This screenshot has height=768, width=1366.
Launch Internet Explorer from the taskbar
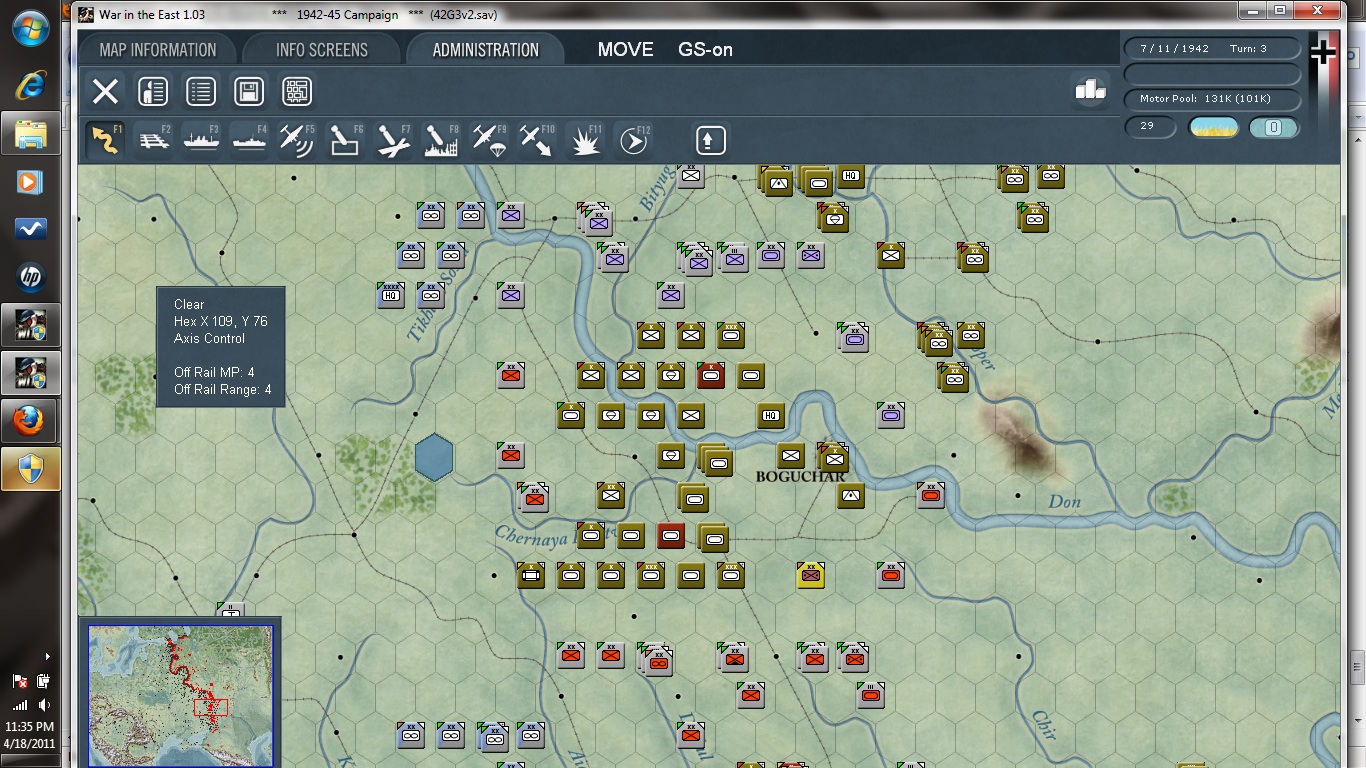click(x=31, y=86)
